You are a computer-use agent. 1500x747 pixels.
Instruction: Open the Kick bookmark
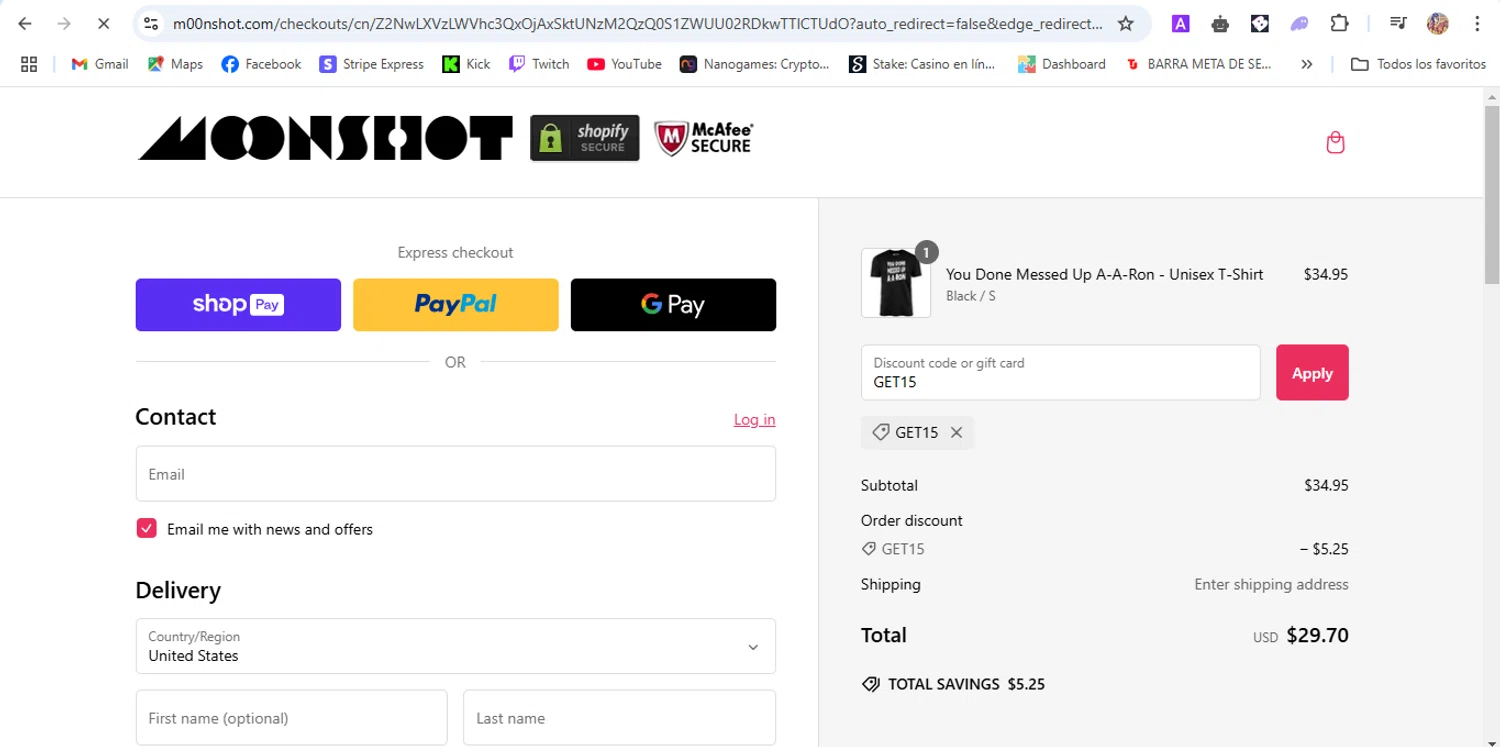466,64
